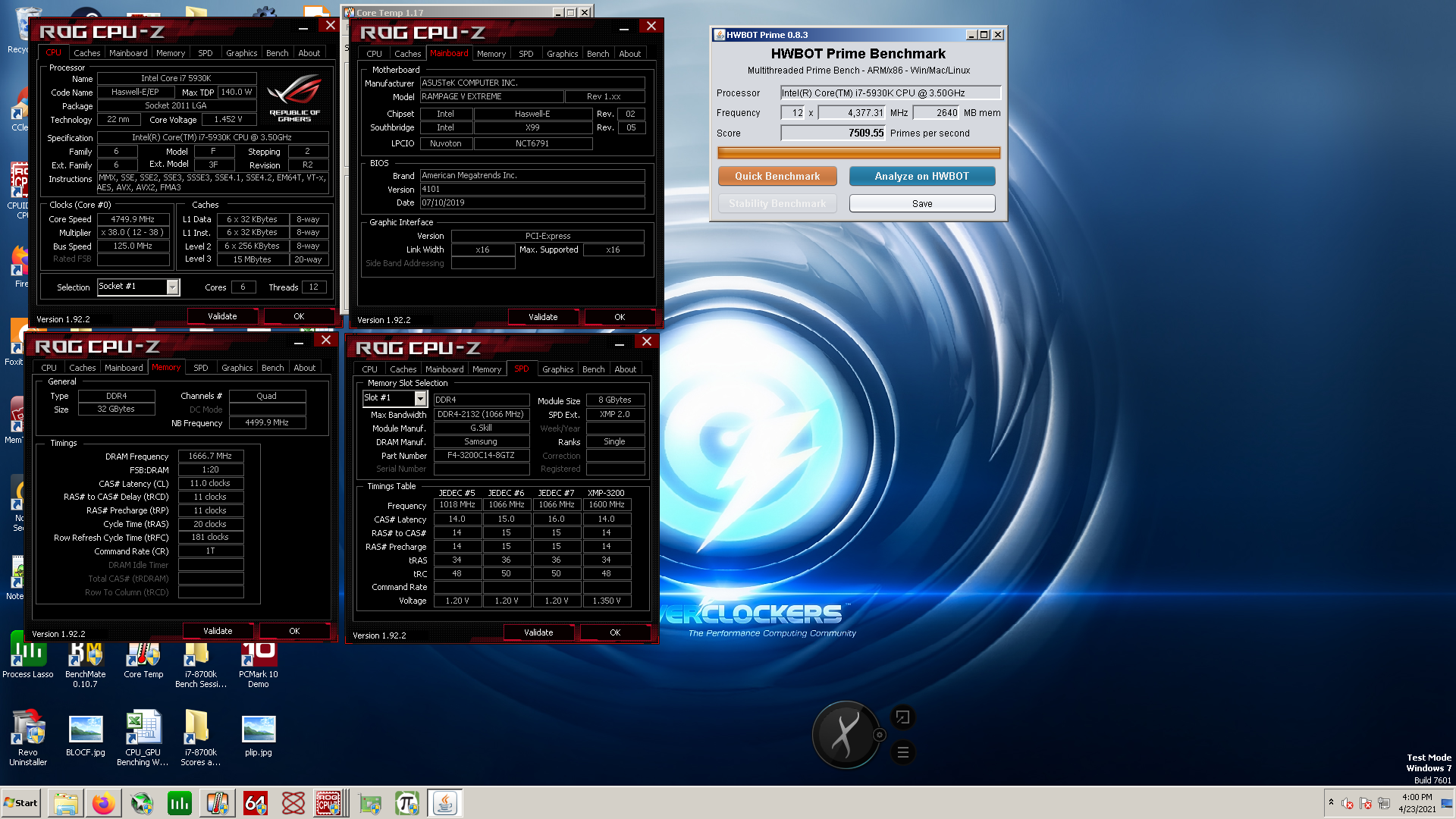Viewport: 1456px width, 819px height.
Task: Select About tab in SPD window
Action: coord(625,369)
